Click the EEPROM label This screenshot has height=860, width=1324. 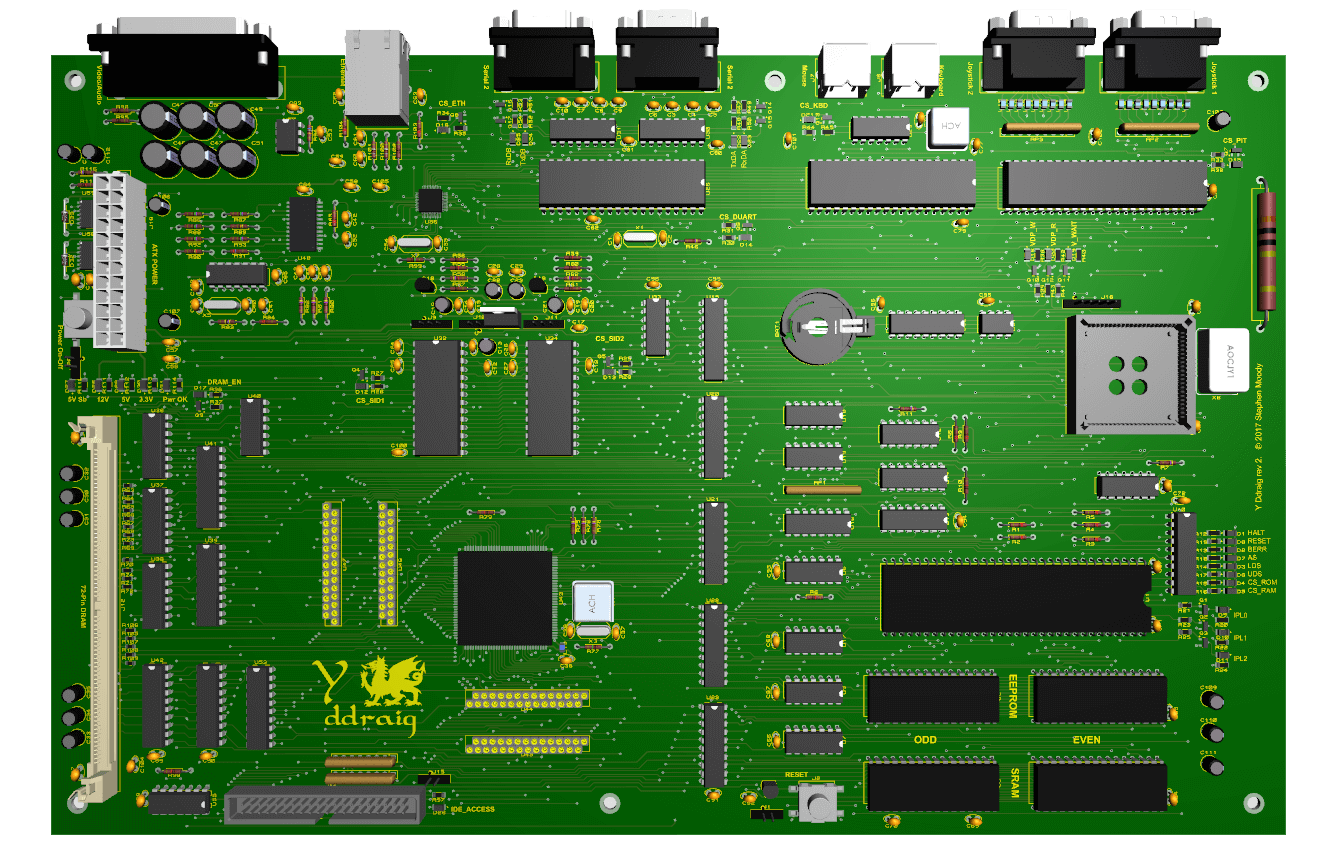(x=1013, y=698)
